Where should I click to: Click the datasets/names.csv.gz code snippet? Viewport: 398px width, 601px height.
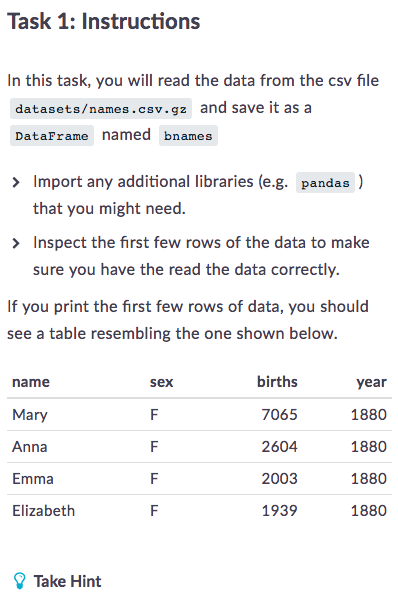(101, 109)
